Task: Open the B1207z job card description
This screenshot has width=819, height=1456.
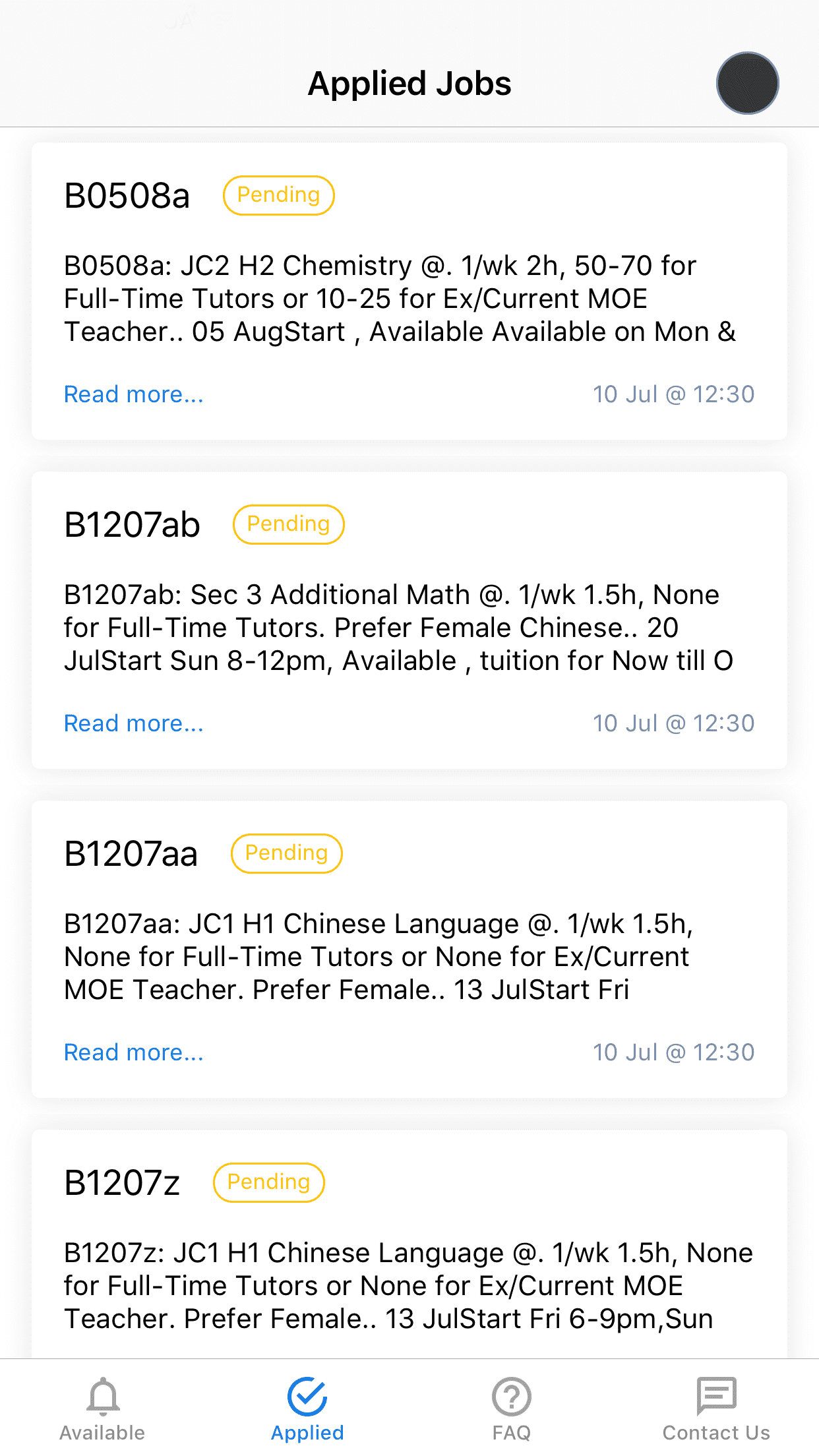Action: pos(408,1285)
